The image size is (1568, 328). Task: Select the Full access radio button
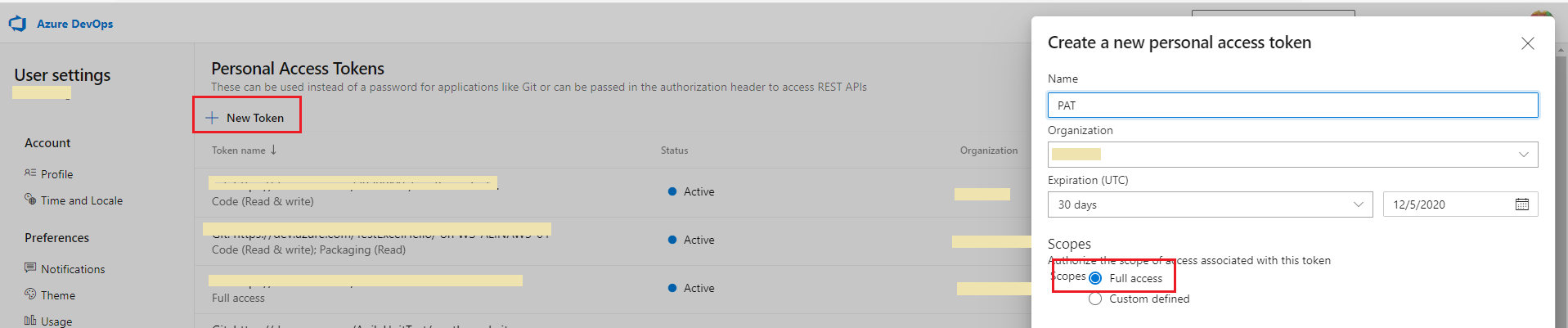1095,278
